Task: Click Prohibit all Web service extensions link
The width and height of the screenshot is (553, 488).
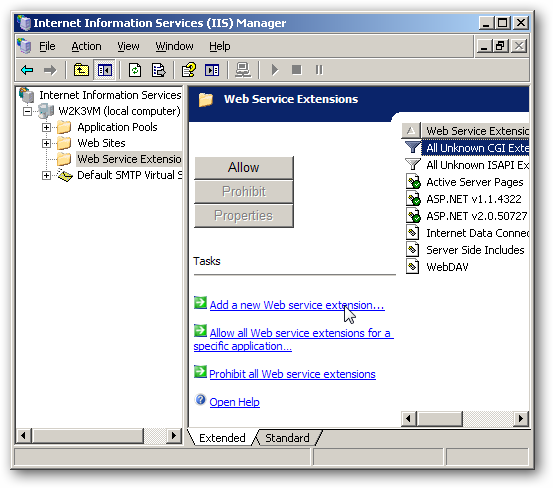Action: 292,374
